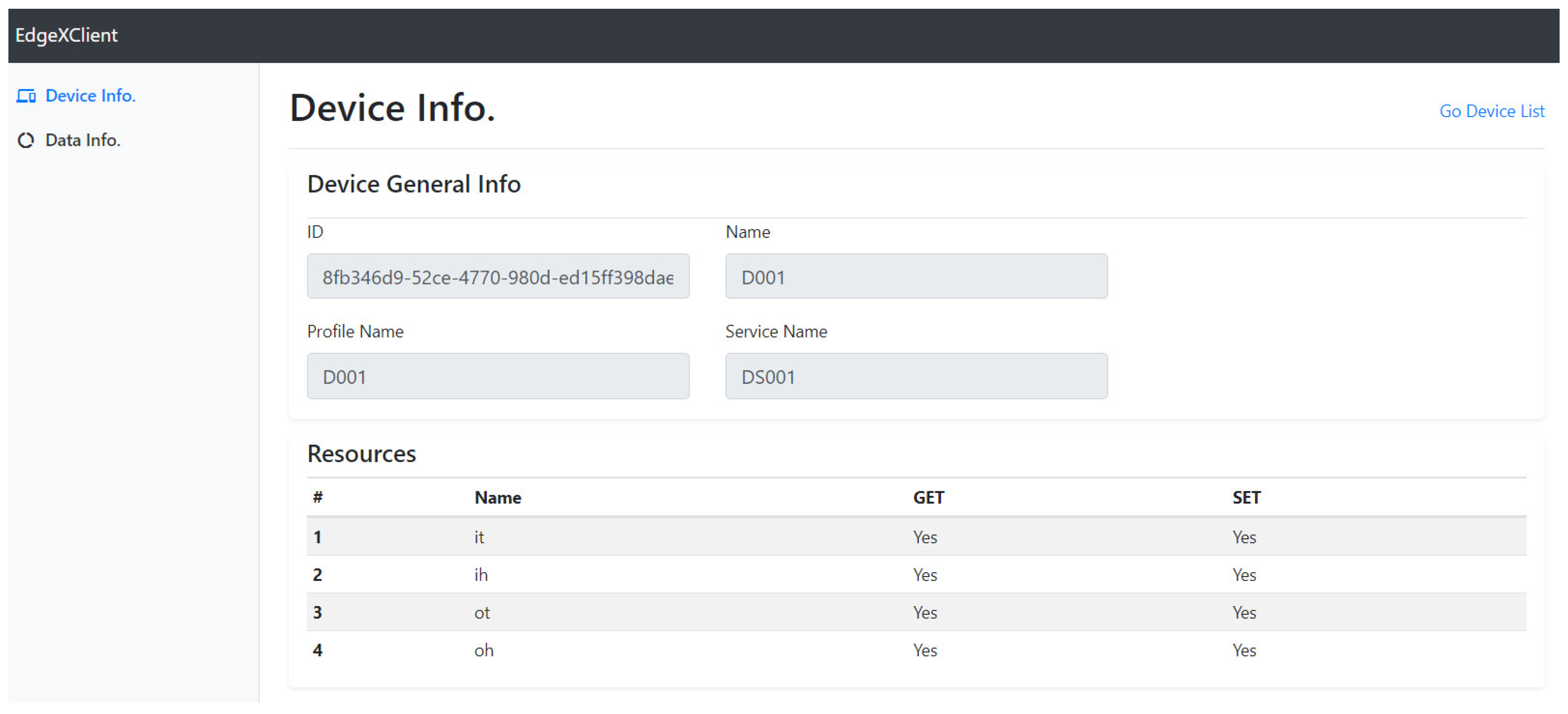Click SET value Yes for resource oh
Screen dimensions: 1568x714
(x=1243, y=650)
